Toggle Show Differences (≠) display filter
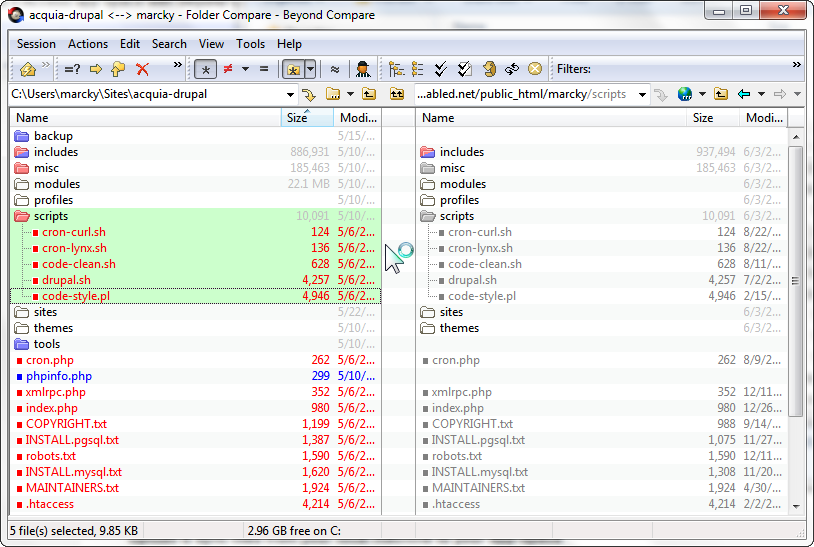The height and width of the screenshot is (547, 814). tap(228, 69)
